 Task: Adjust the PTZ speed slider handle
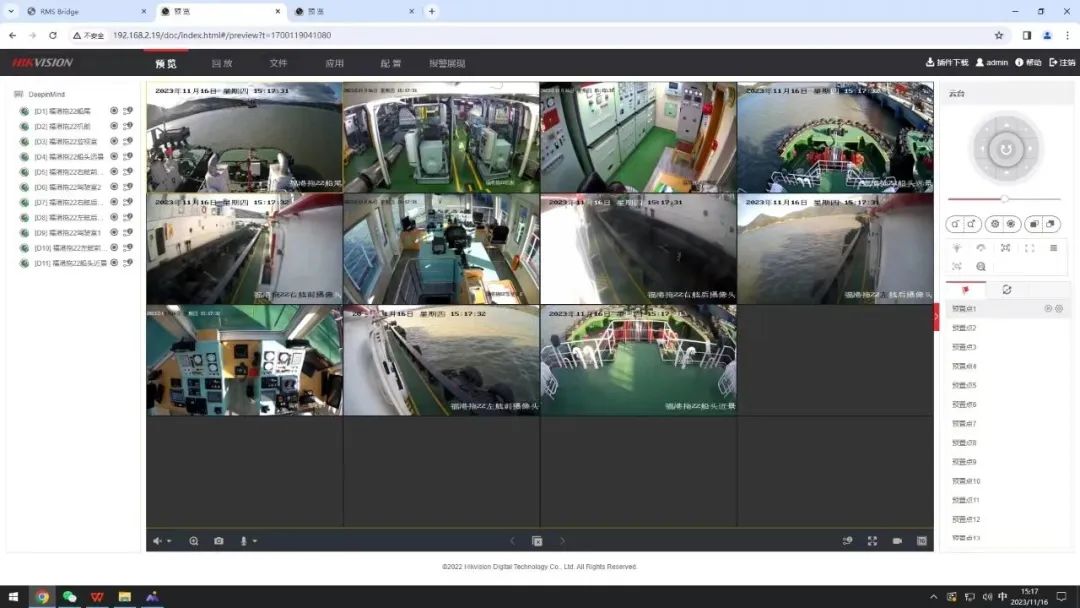1004,199
